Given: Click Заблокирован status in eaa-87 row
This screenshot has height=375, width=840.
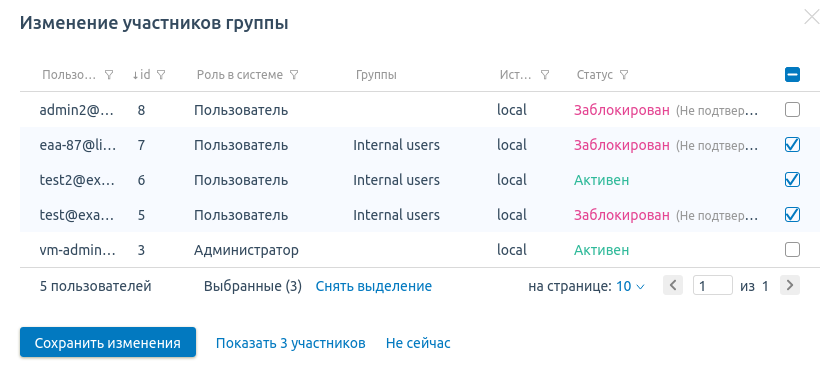Looking at the screenshot, I should point(622,145).
